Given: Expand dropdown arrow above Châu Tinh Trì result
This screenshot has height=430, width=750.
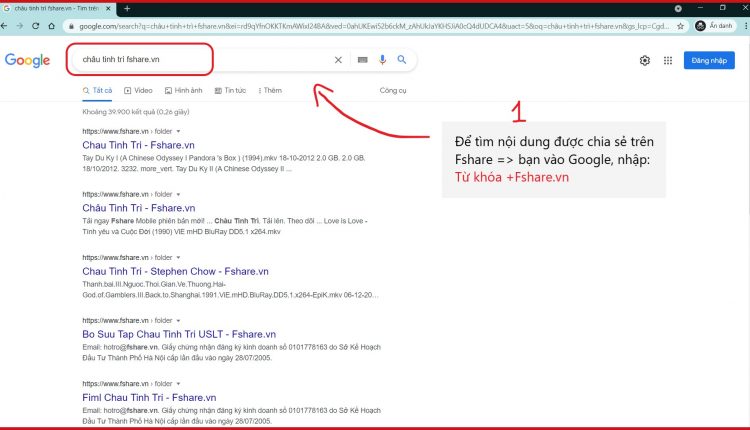Looking at the screenshot, I should [x=178, y=194].
